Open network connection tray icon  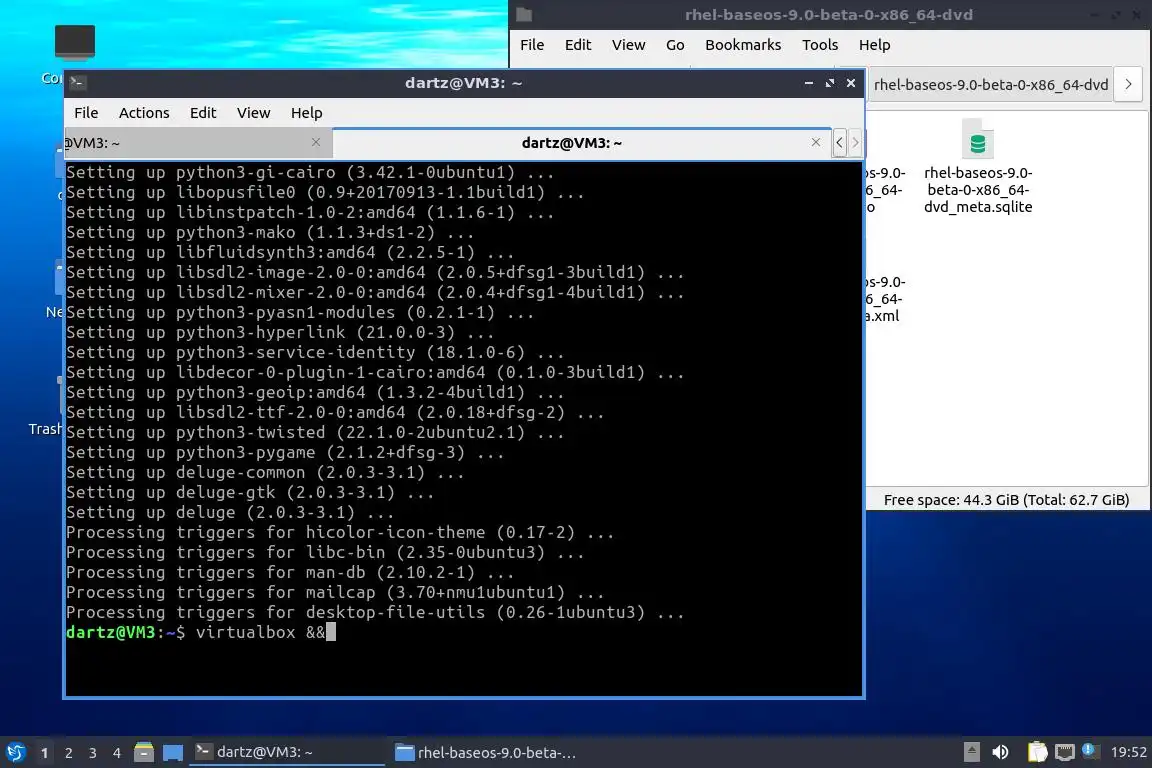(1065, 752)
